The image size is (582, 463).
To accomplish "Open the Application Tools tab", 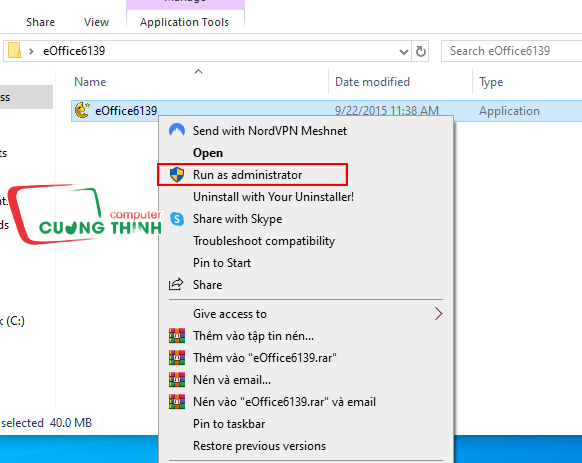I will (x=184, y=22).
